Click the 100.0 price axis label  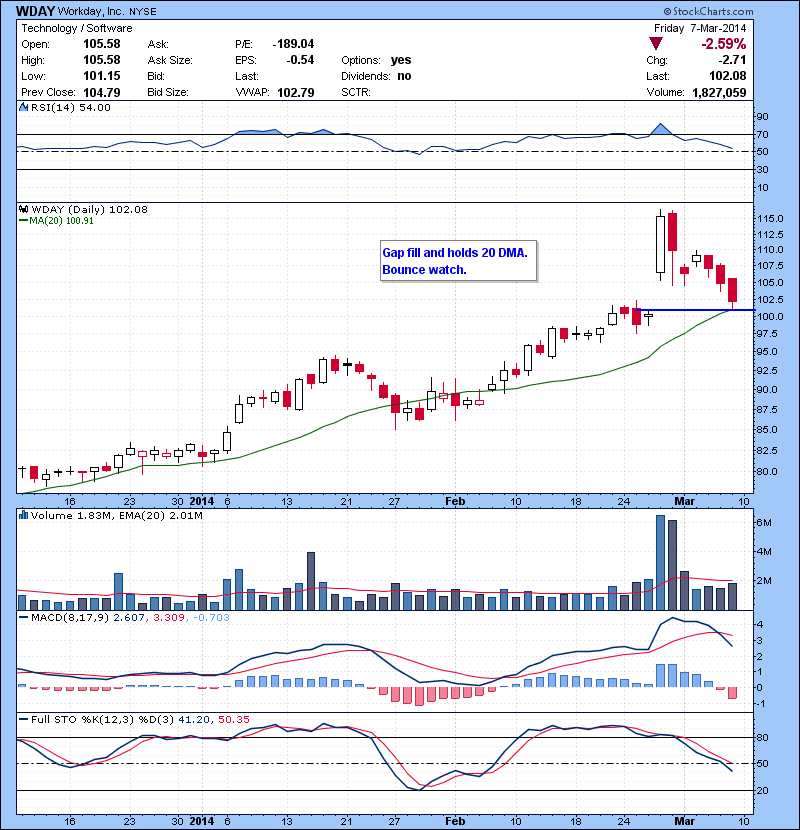770,317
